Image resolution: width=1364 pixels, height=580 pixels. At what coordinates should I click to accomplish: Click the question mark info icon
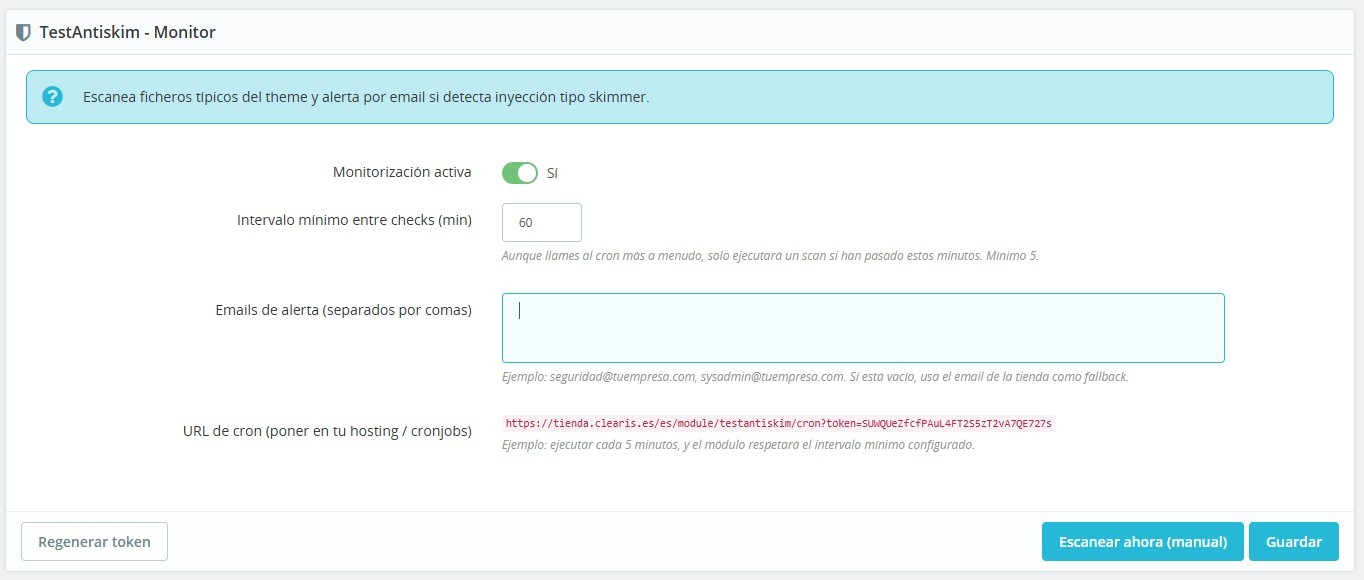pyautogui.click(x=52, y=97)
